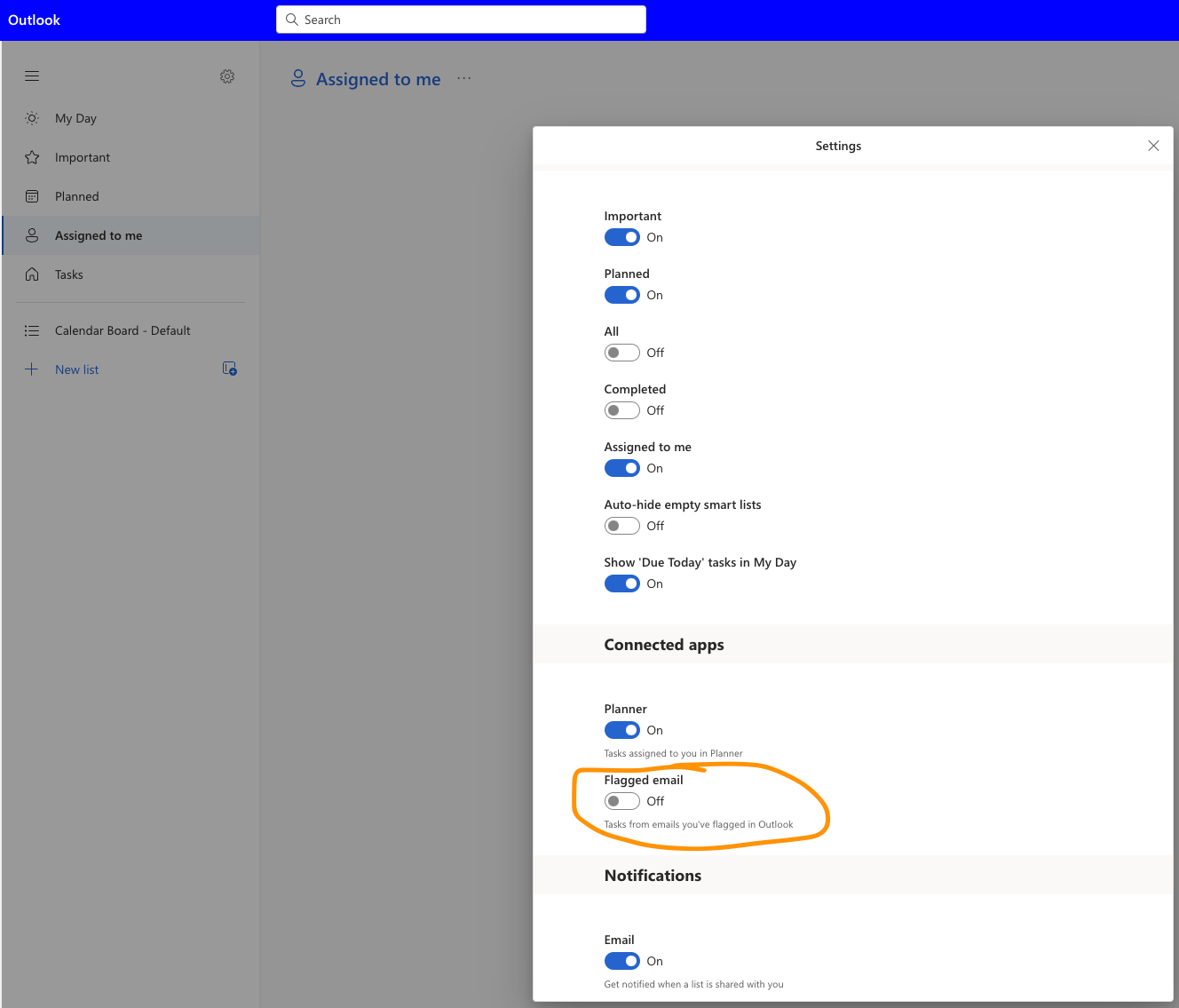Open the settings gear icon
The width and height of the screenshot is (1179, 1008).
227,76
